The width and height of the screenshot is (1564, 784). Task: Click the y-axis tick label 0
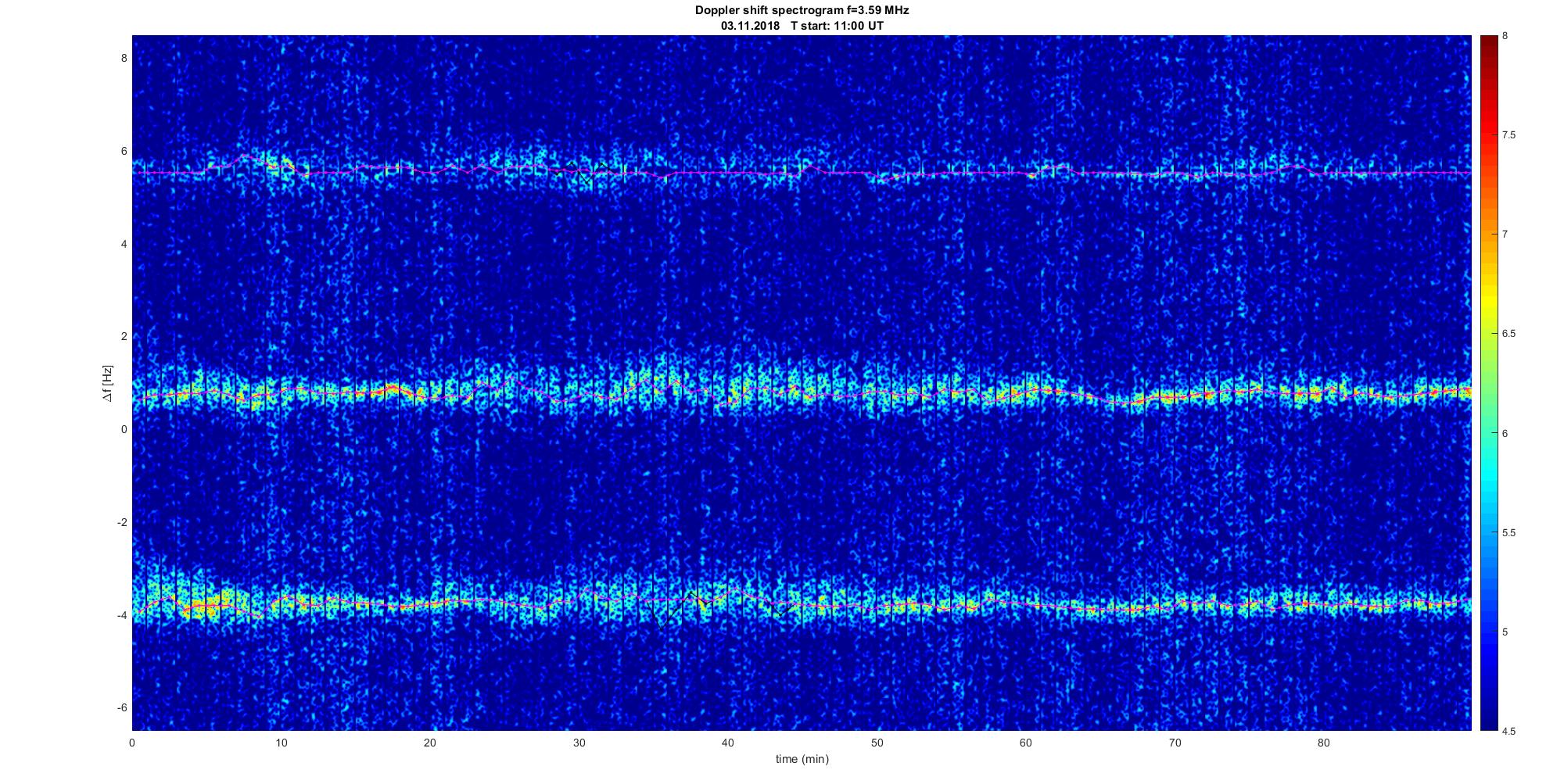(124, 430)
